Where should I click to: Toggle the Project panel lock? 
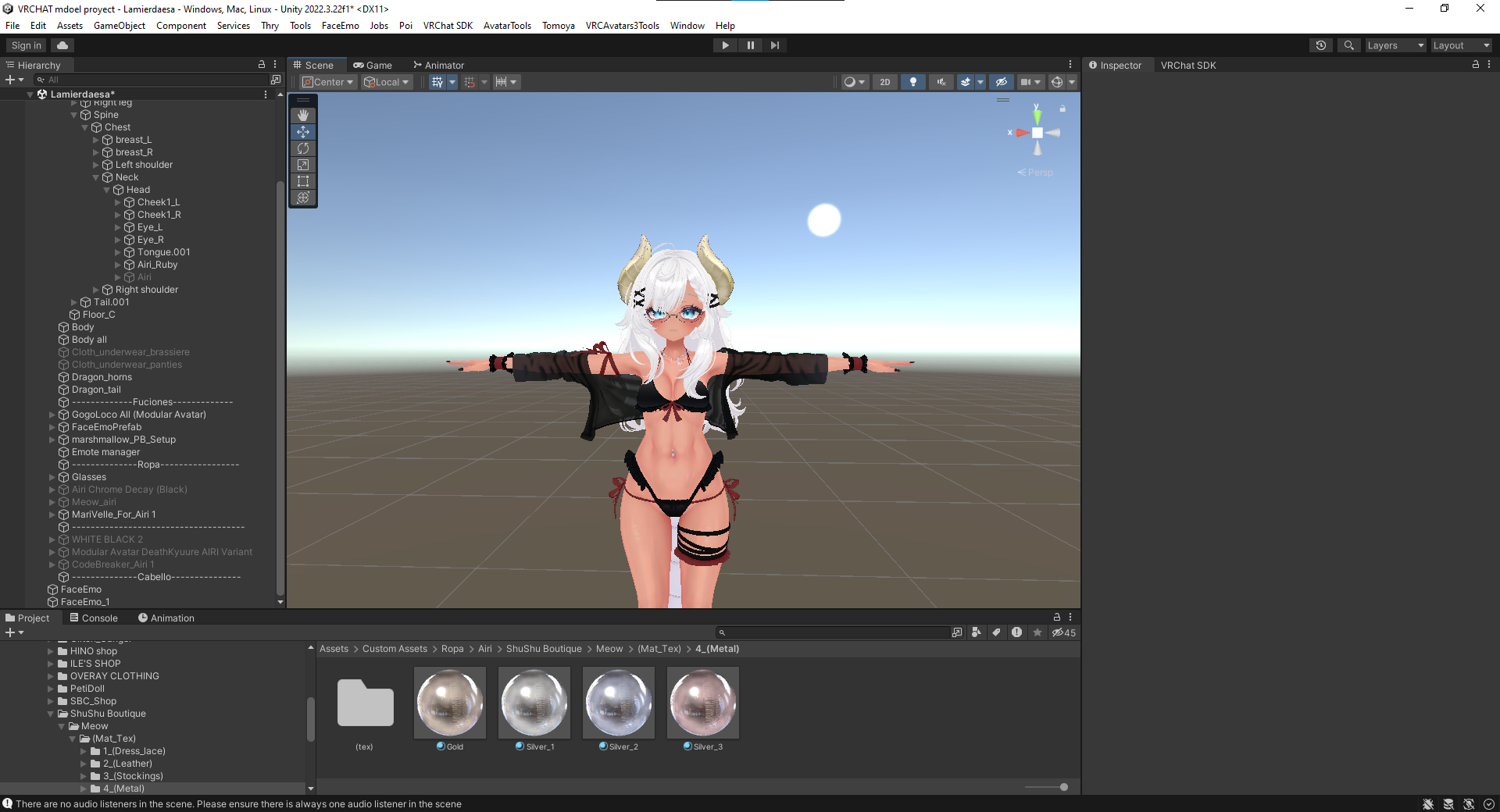[1057, 618]
